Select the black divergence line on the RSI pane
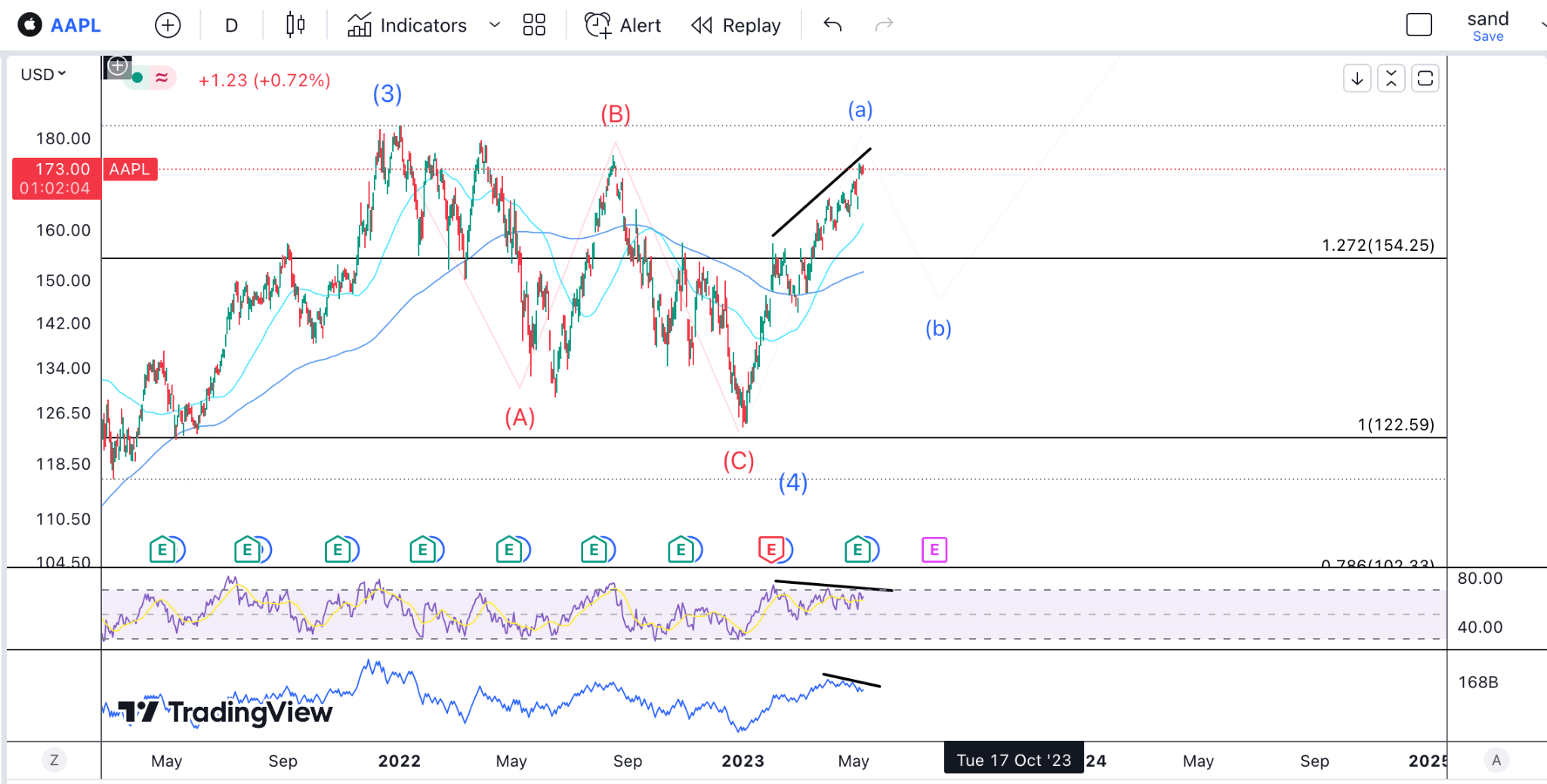1547x784 pixels. pos(833,585)
